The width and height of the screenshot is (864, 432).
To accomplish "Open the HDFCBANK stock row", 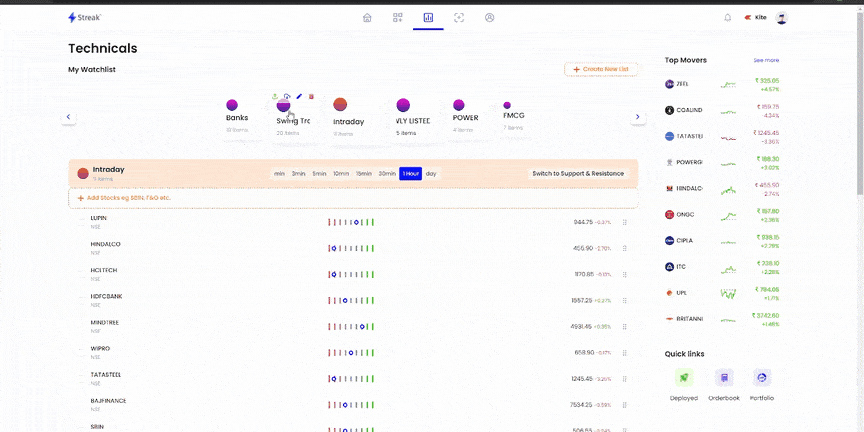I will (x=353, y=300).
